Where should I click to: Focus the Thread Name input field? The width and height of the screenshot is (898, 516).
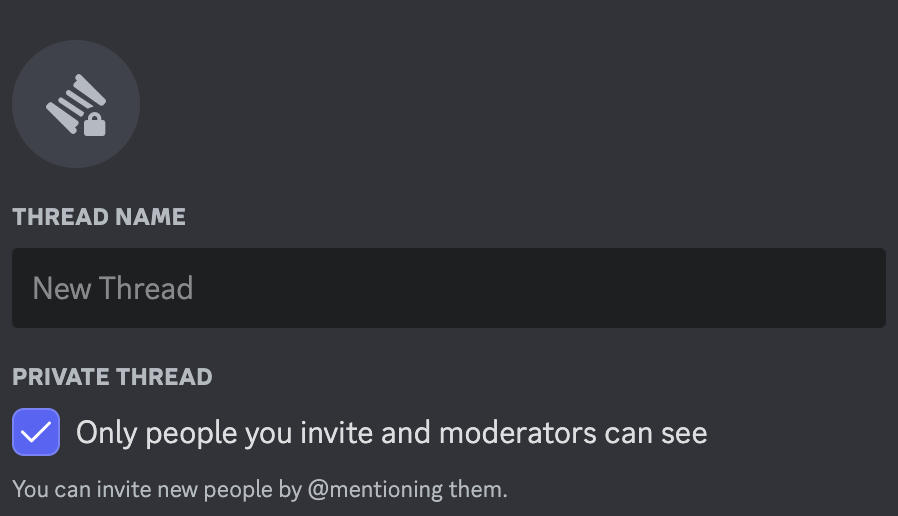pyautogui.click(x=449, y=288)
